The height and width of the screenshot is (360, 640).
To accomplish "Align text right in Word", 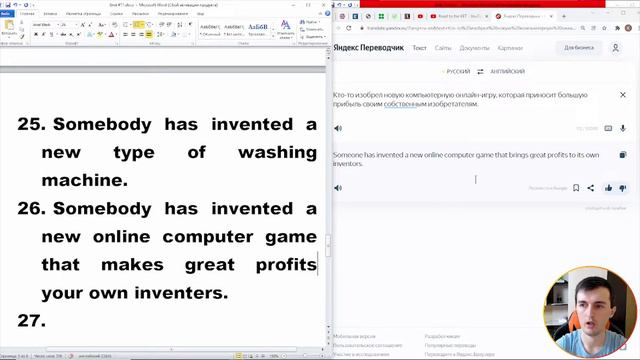I will pyautogui.click(x=141, y=35).
